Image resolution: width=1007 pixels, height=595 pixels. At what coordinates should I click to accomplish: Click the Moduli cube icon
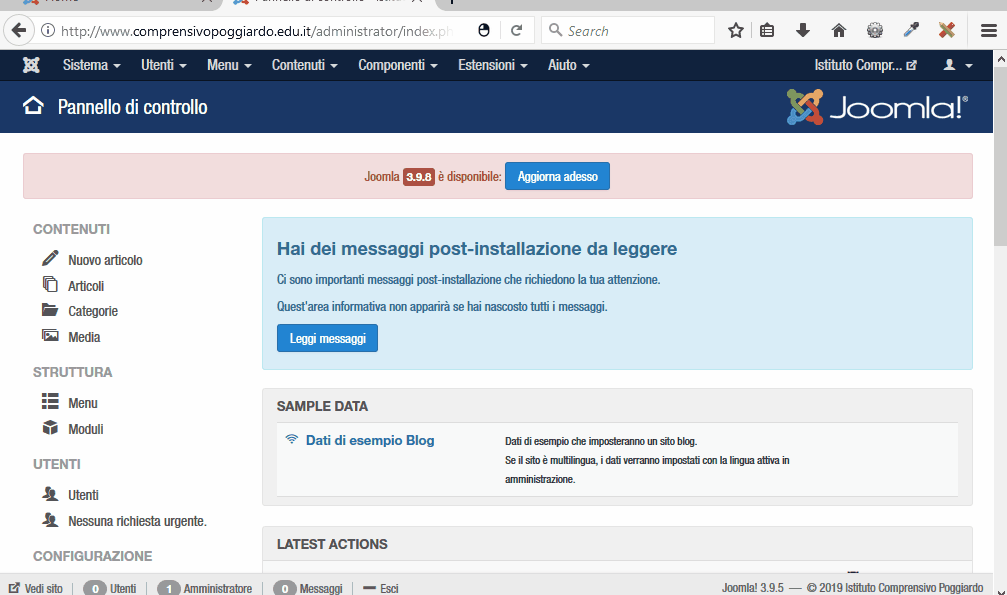(x=50, y=428)
